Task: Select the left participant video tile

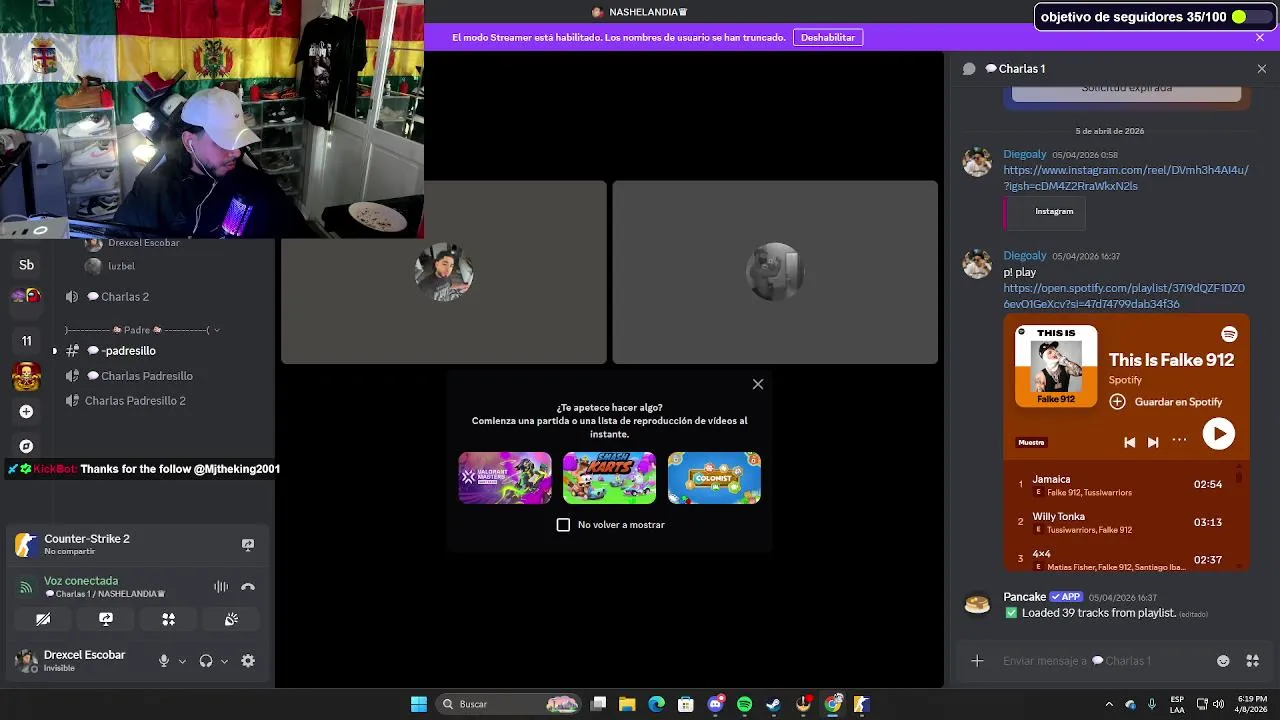Action: [x=444, y=272]
